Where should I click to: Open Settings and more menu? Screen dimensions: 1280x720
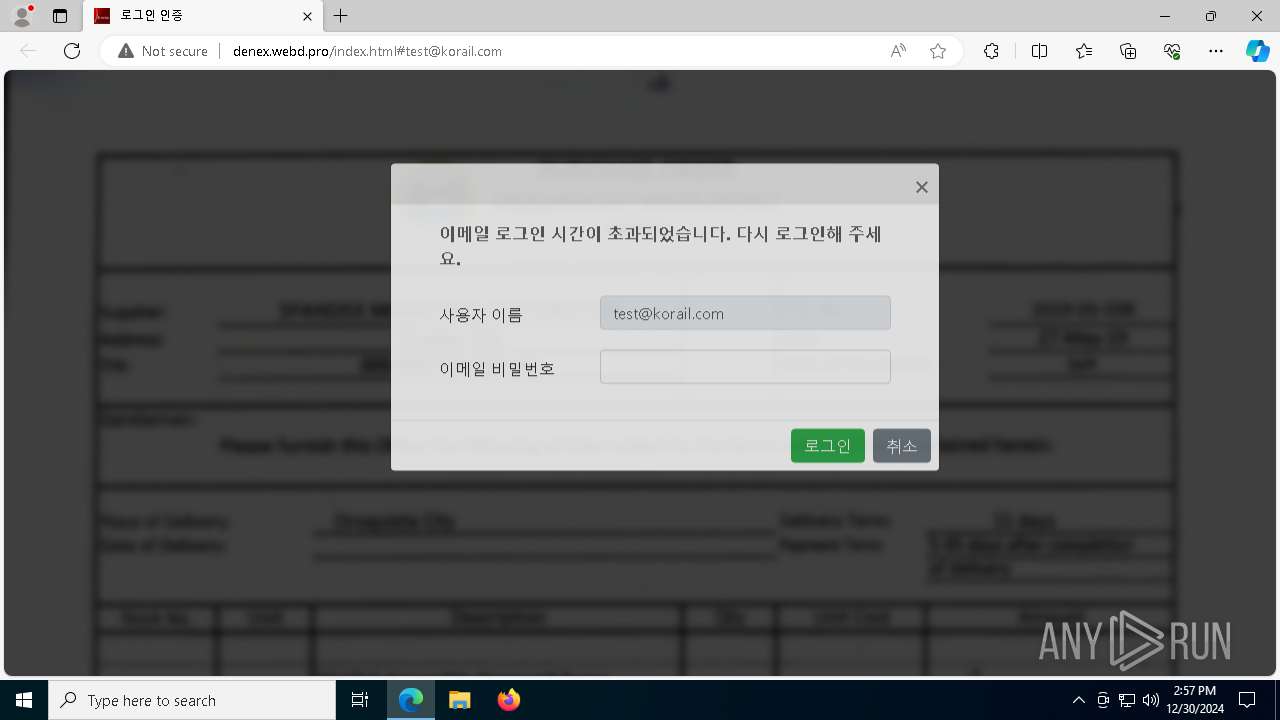(1216, 51)
